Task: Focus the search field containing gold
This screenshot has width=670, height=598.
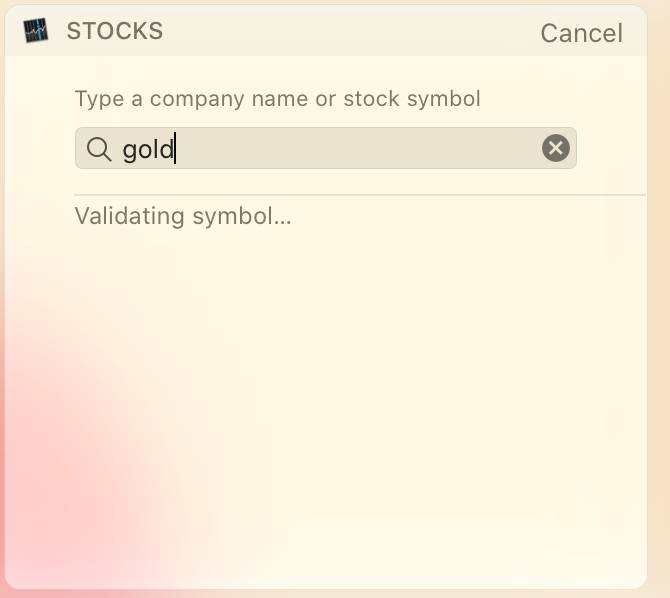Action: click(x=326, y=148)
